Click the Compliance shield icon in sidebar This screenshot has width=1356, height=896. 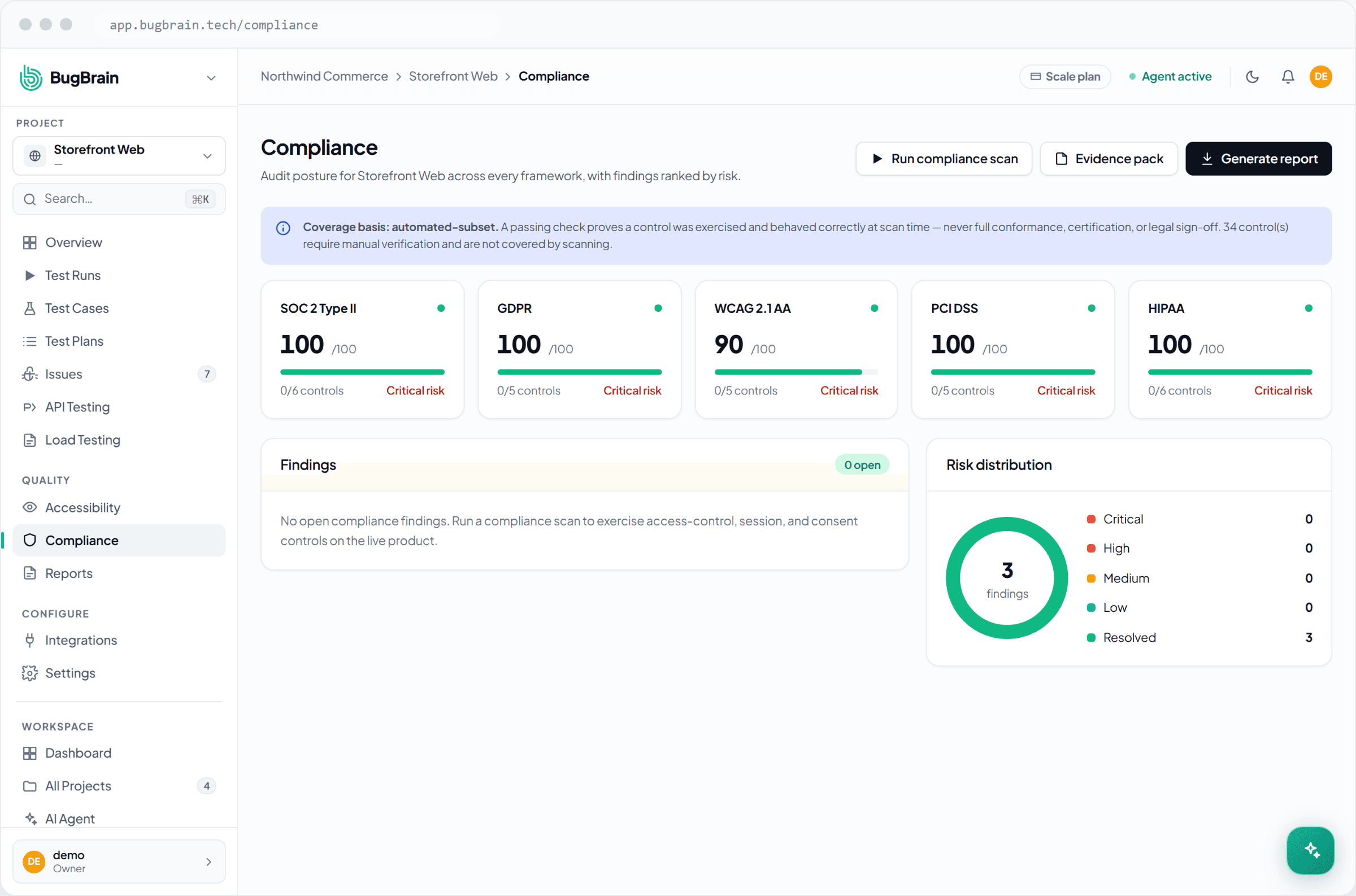(x=30, y=540)
